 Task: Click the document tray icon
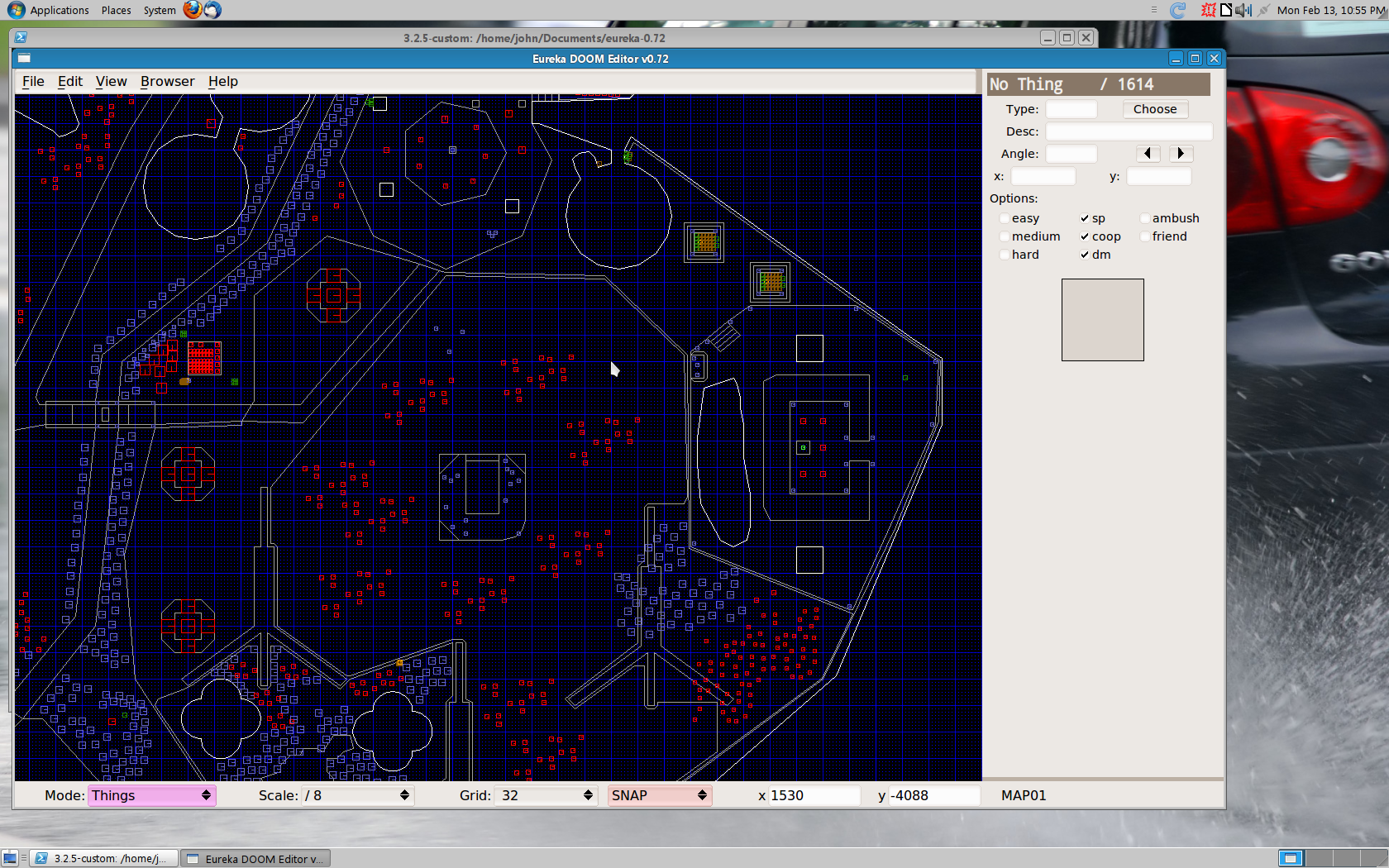click(x=1226, y=10)
